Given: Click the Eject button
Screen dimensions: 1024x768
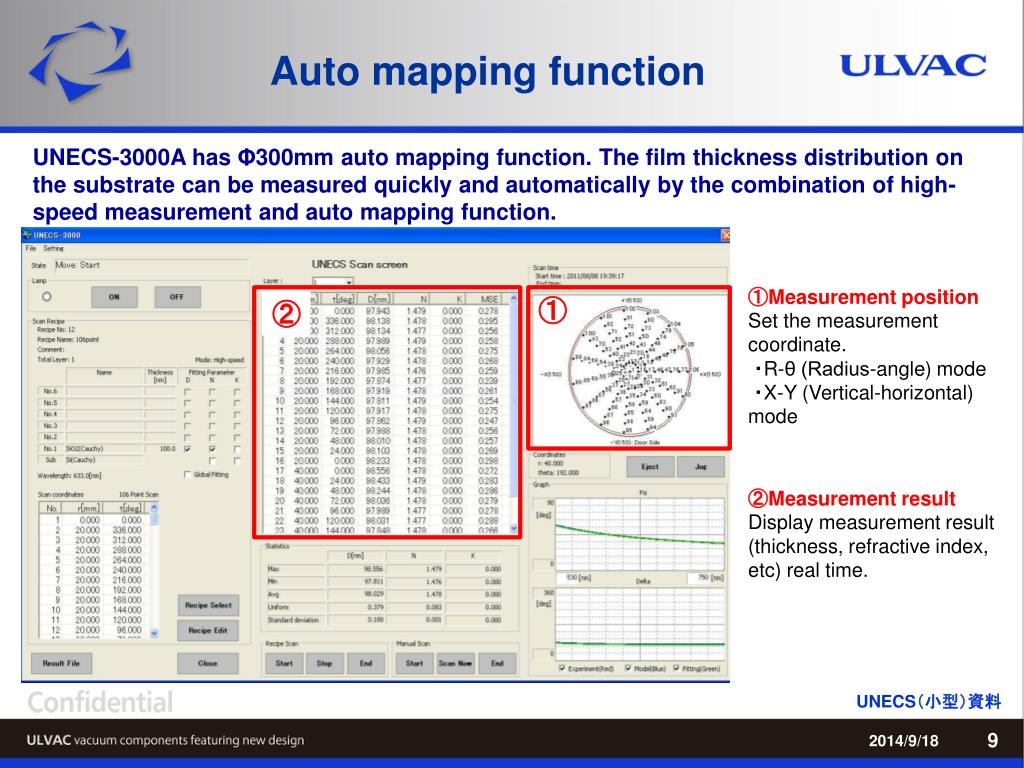Looking at the screenshot, I should click(650, 467).
